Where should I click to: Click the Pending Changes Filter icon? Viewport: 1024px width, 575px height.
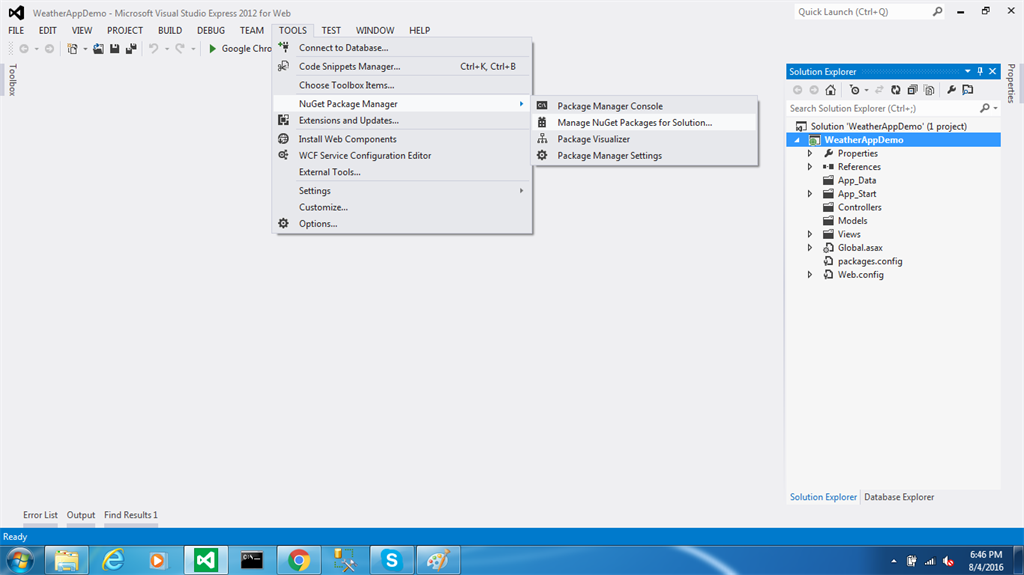click(854, 90)
